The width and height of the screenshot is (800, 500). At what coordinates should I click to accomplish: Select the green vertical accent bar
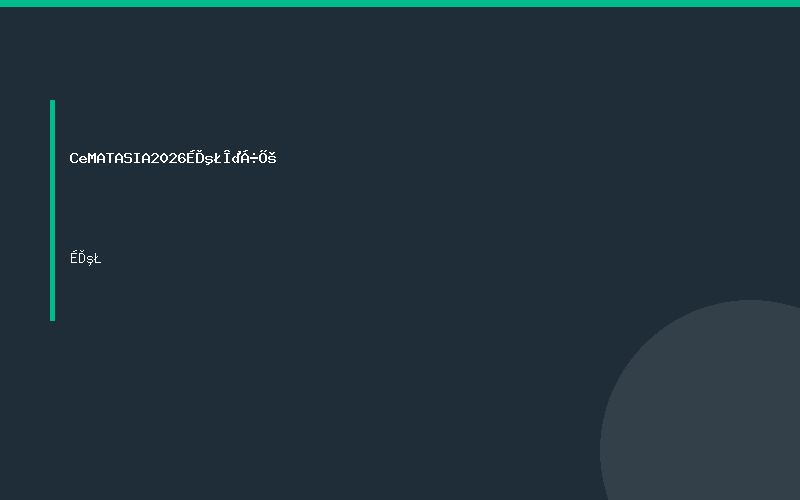tap(53, 210)
